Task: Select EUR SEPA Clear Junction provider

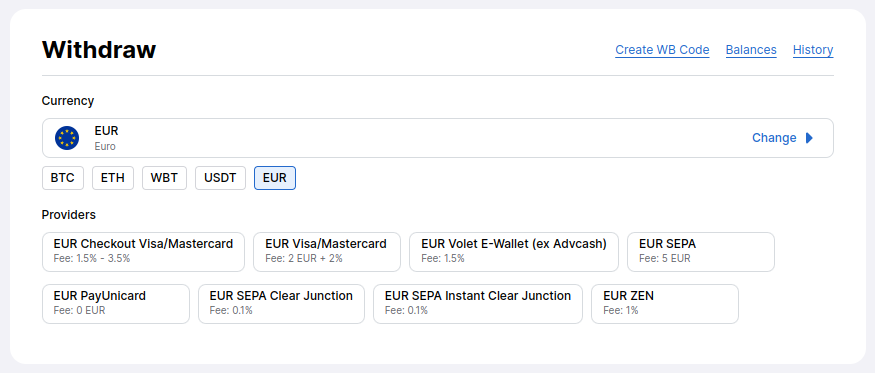Action: [x=281, y=304]
